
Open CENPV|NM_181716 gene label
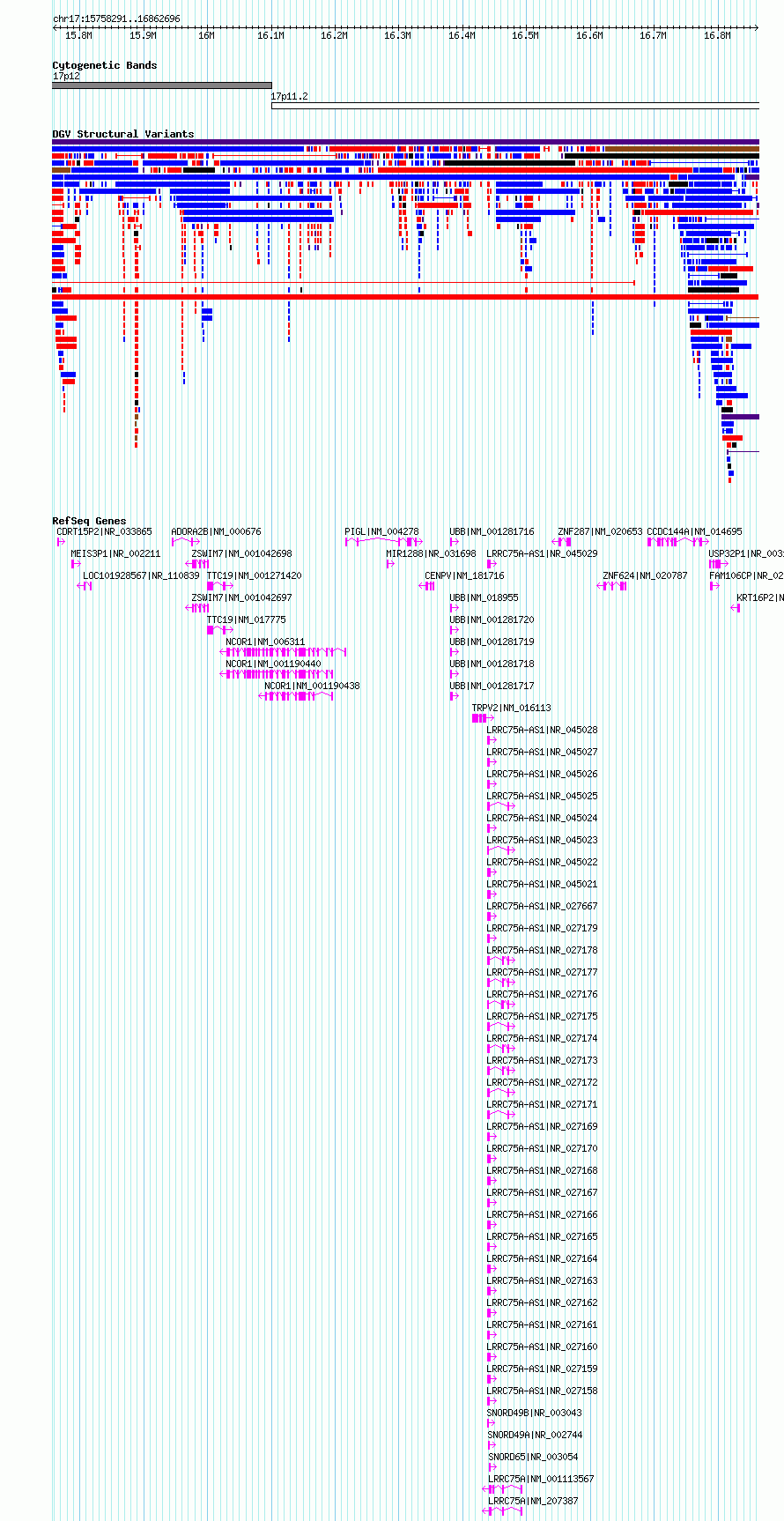click(x=464, y=575)
